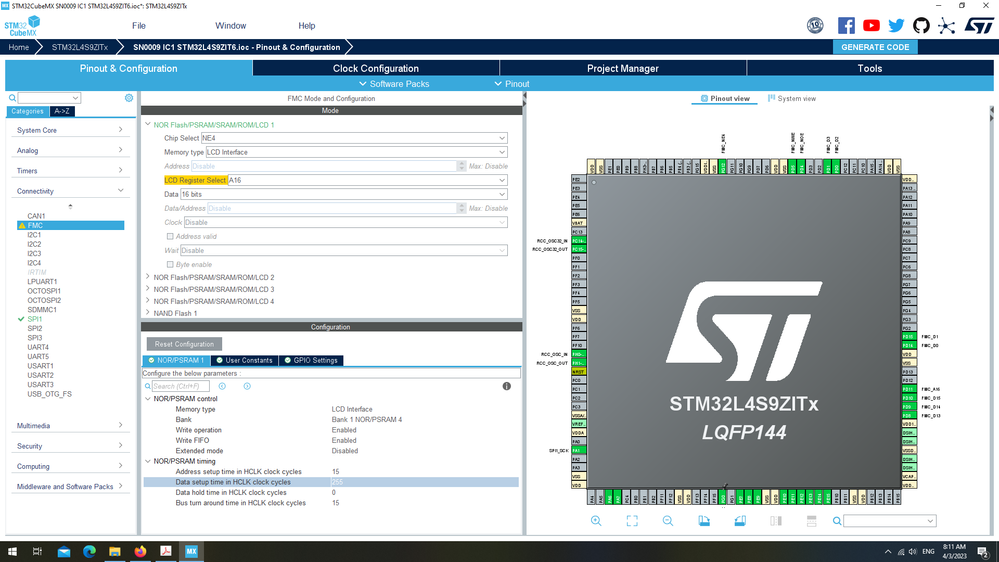The image size is (999, 562).
Task: Switch to System view
Action: [x=792, y=99]
